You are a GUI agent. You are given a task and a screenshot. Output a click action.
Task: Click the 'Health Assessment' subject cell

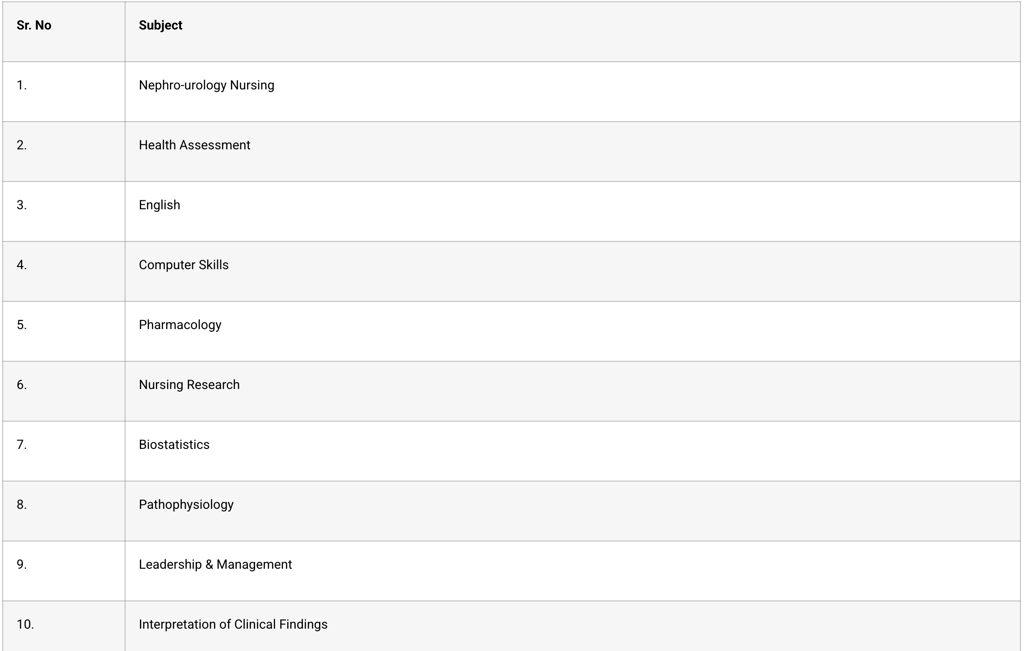[x=194, y=145]
